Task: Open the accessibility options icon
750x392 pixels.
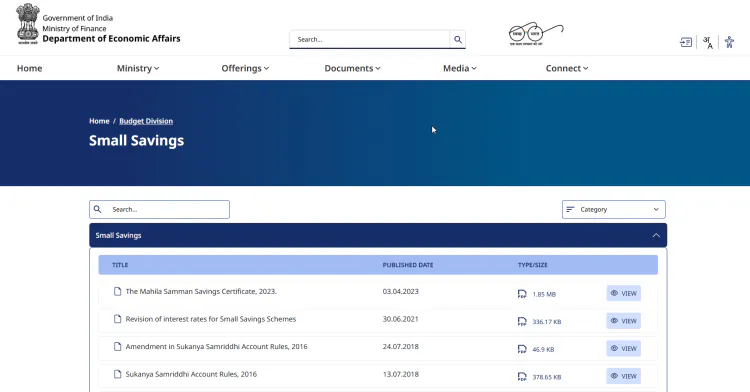Action: coord(729,42)
